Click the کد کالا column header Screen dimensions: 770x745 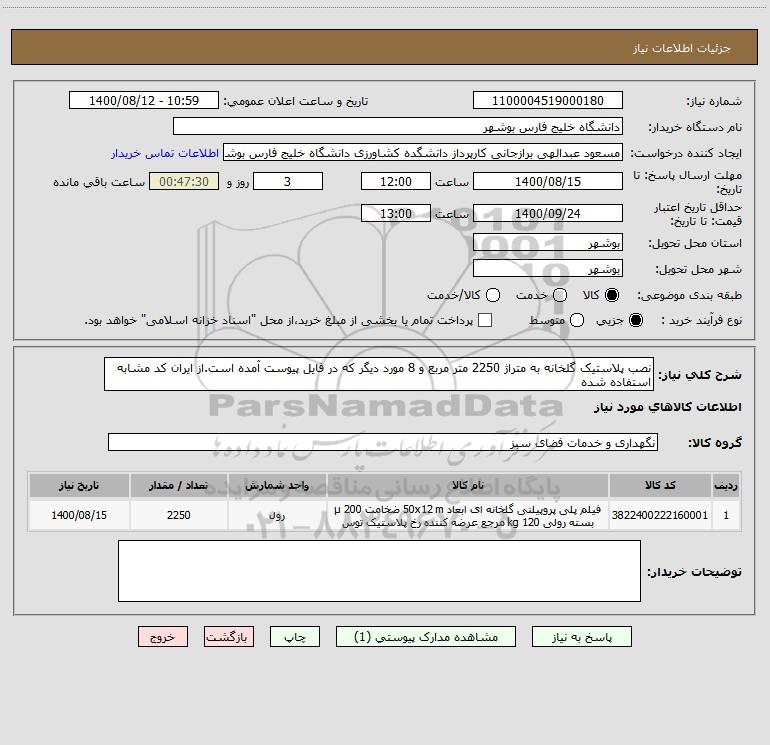[660, 485]
